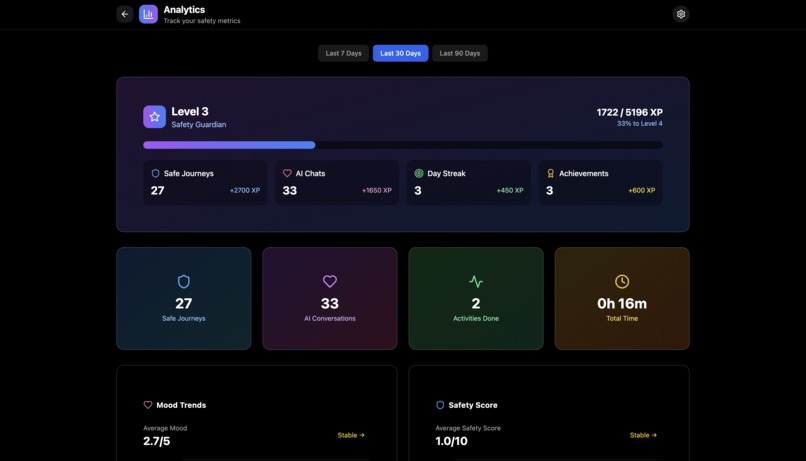Click the green activity pulse icon

point(476,282)
